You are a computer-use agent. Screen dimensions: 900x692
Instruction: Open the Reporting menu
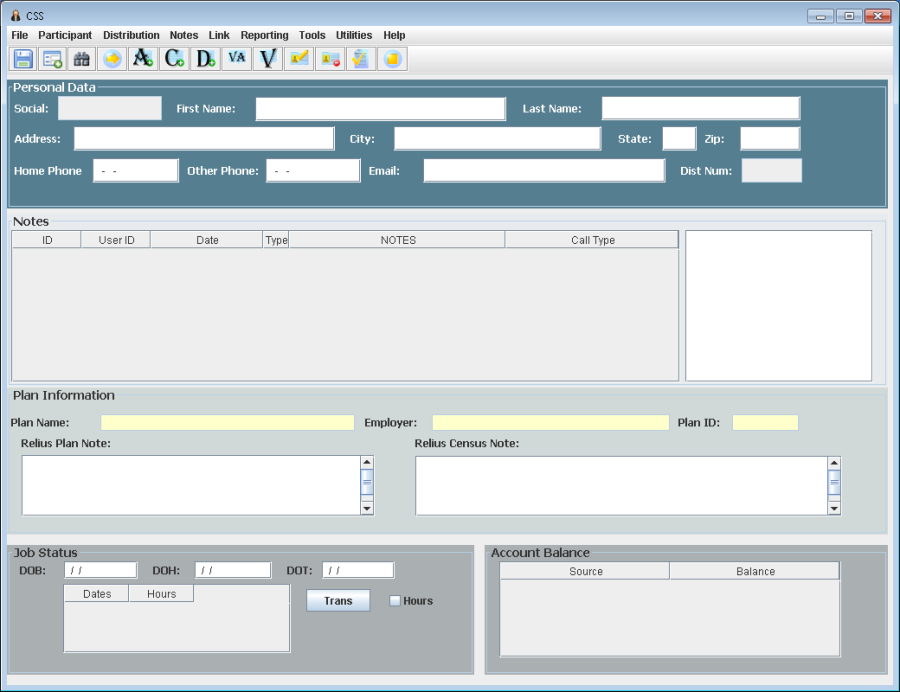click(x=264, y=35)
